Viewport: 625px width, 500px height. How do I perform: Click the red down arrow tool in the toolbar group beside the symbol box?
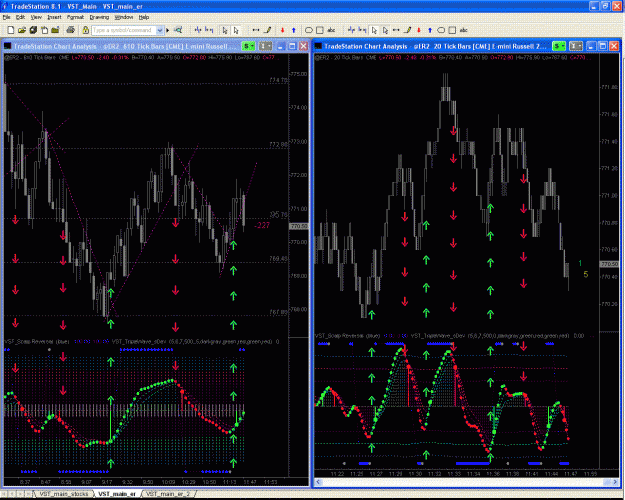(x=283, y=30)
